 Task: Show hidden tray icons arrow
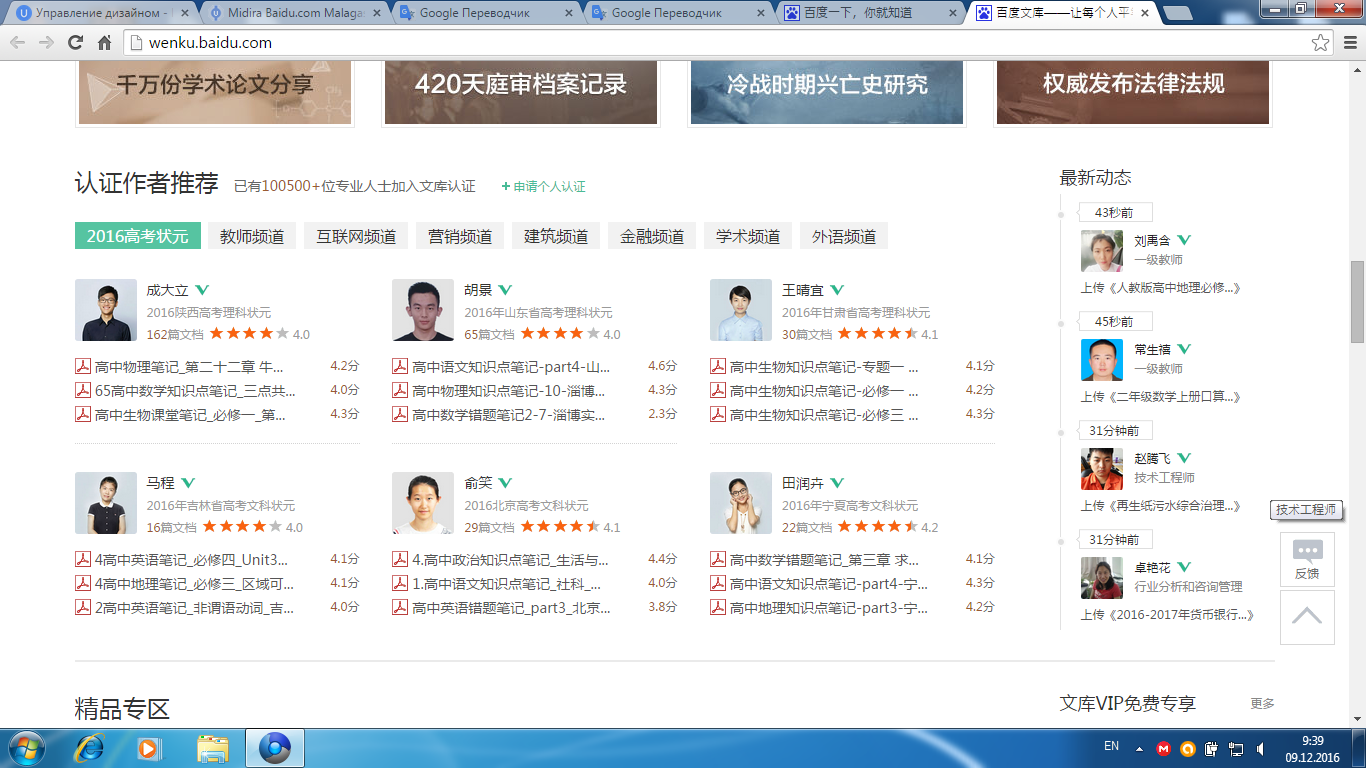(1139, 748)
